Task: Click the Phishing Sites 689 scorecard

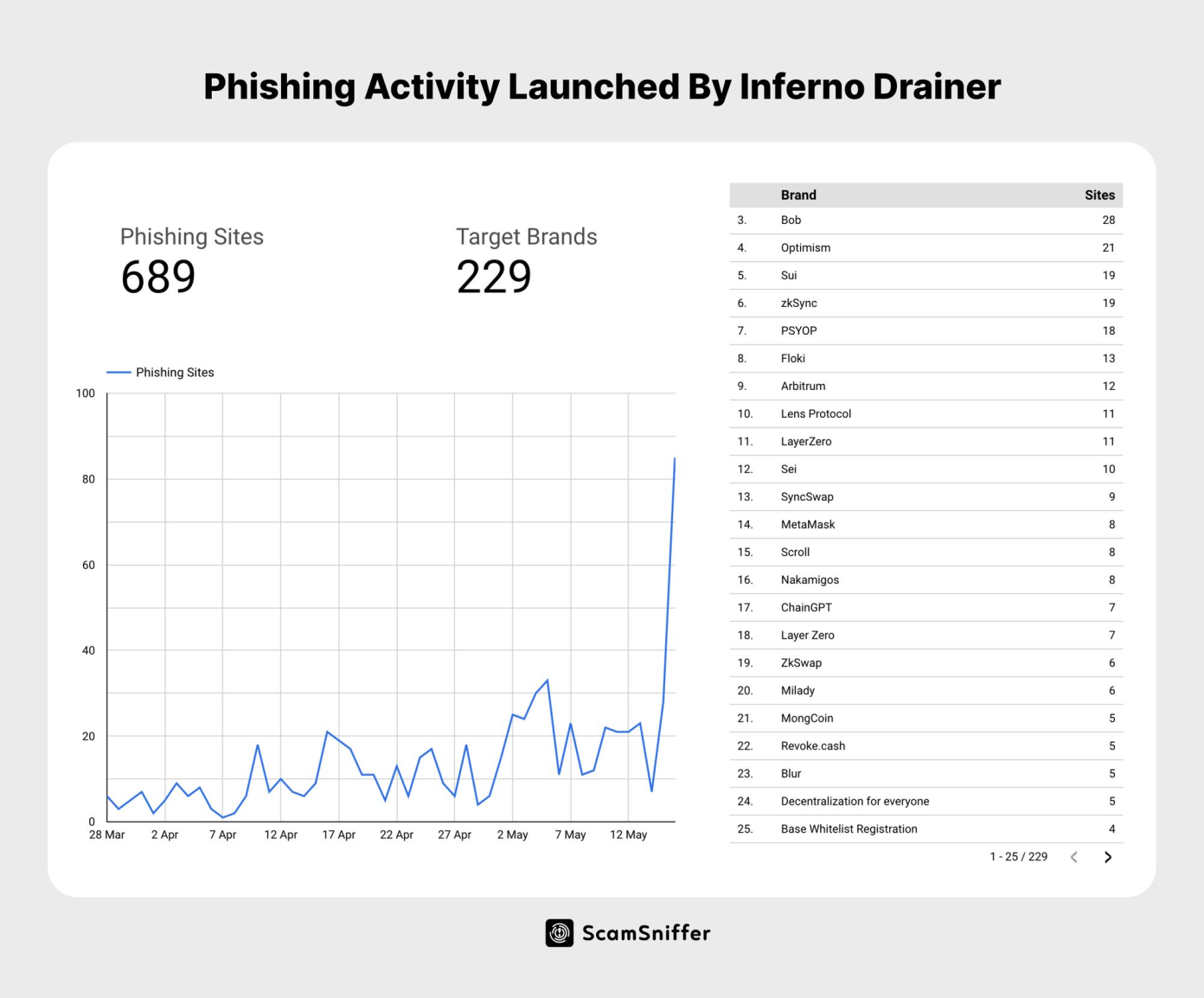Action: pyautogui.click(x=192, y=261)
